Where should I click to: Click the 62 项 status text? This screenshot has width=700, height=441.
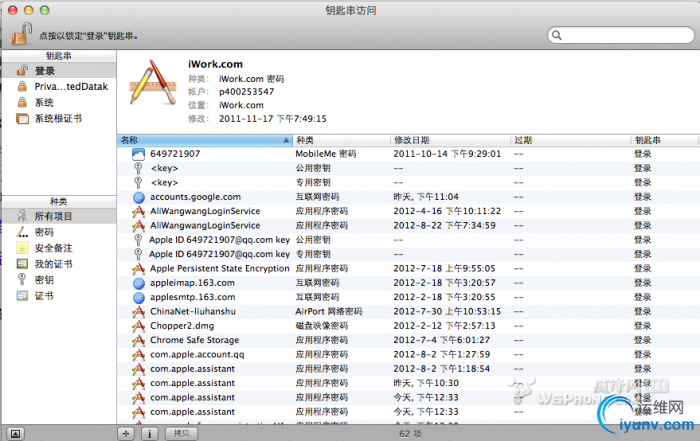pos(410,433)
